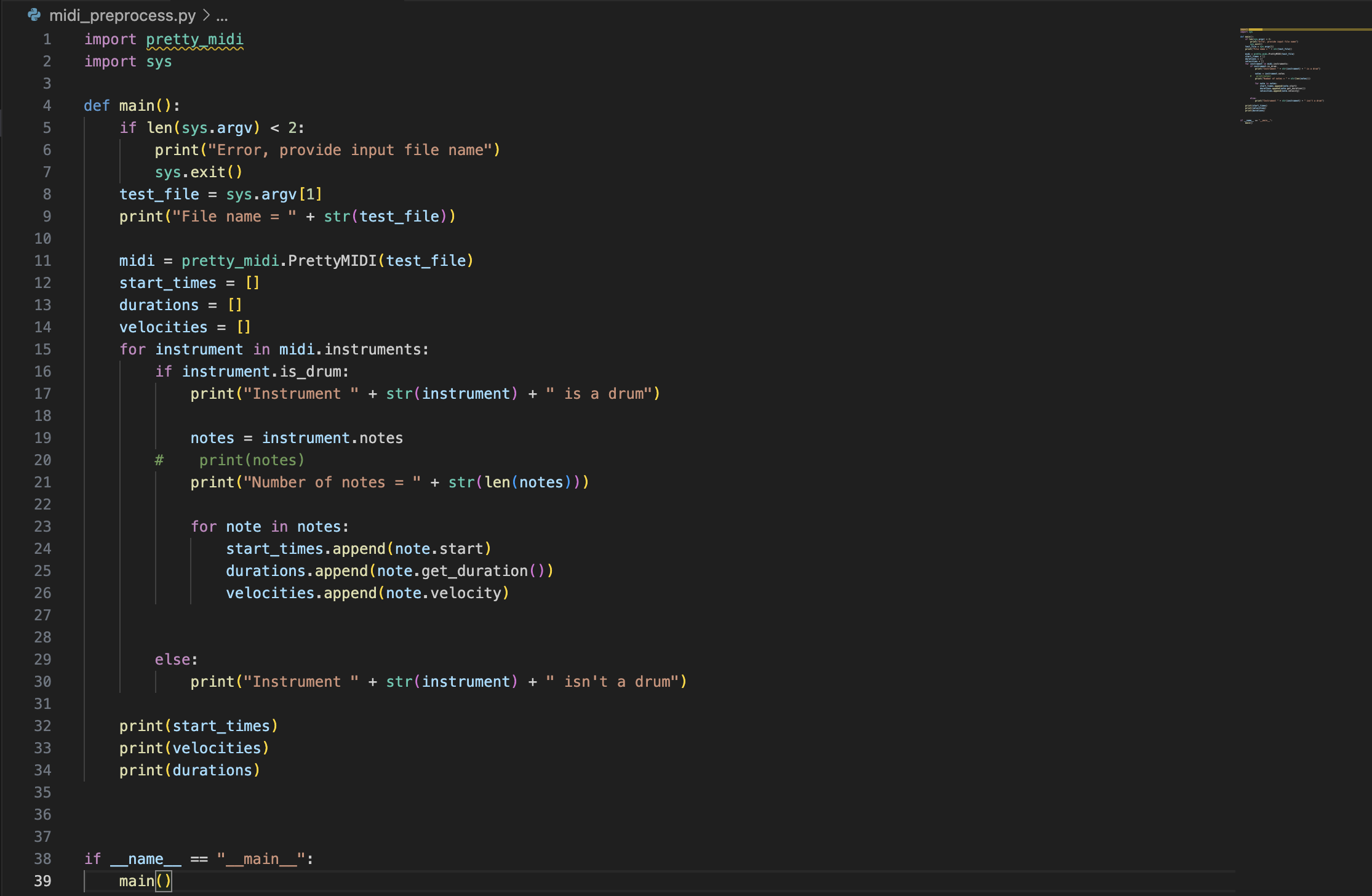Click the minimap highlighted top slider bar
The image size is (1372, 896).
pos(1304,29)
